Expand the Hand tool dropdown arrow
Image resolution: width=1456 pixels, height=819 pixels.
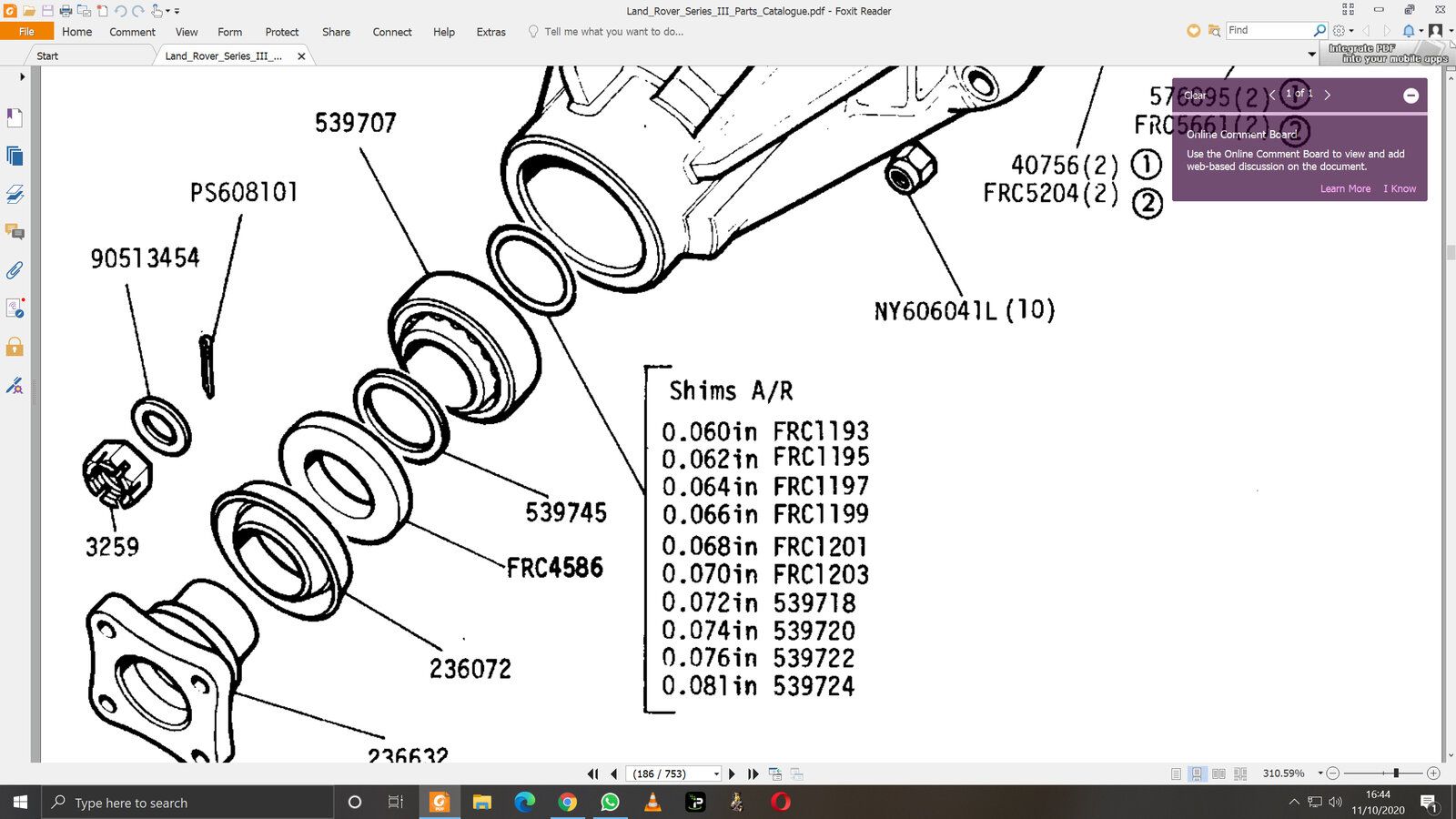167,11
